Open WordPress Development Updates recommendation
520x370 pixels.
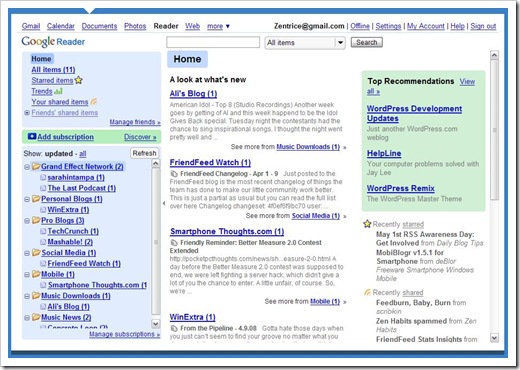[x=414, y=113]
